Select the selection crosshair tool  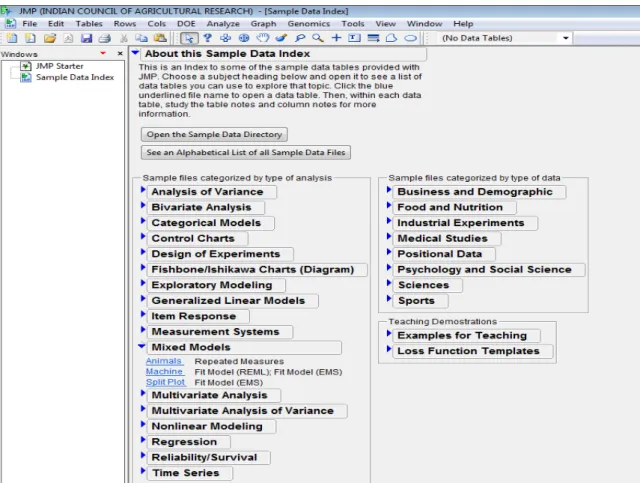pos(225,38)
